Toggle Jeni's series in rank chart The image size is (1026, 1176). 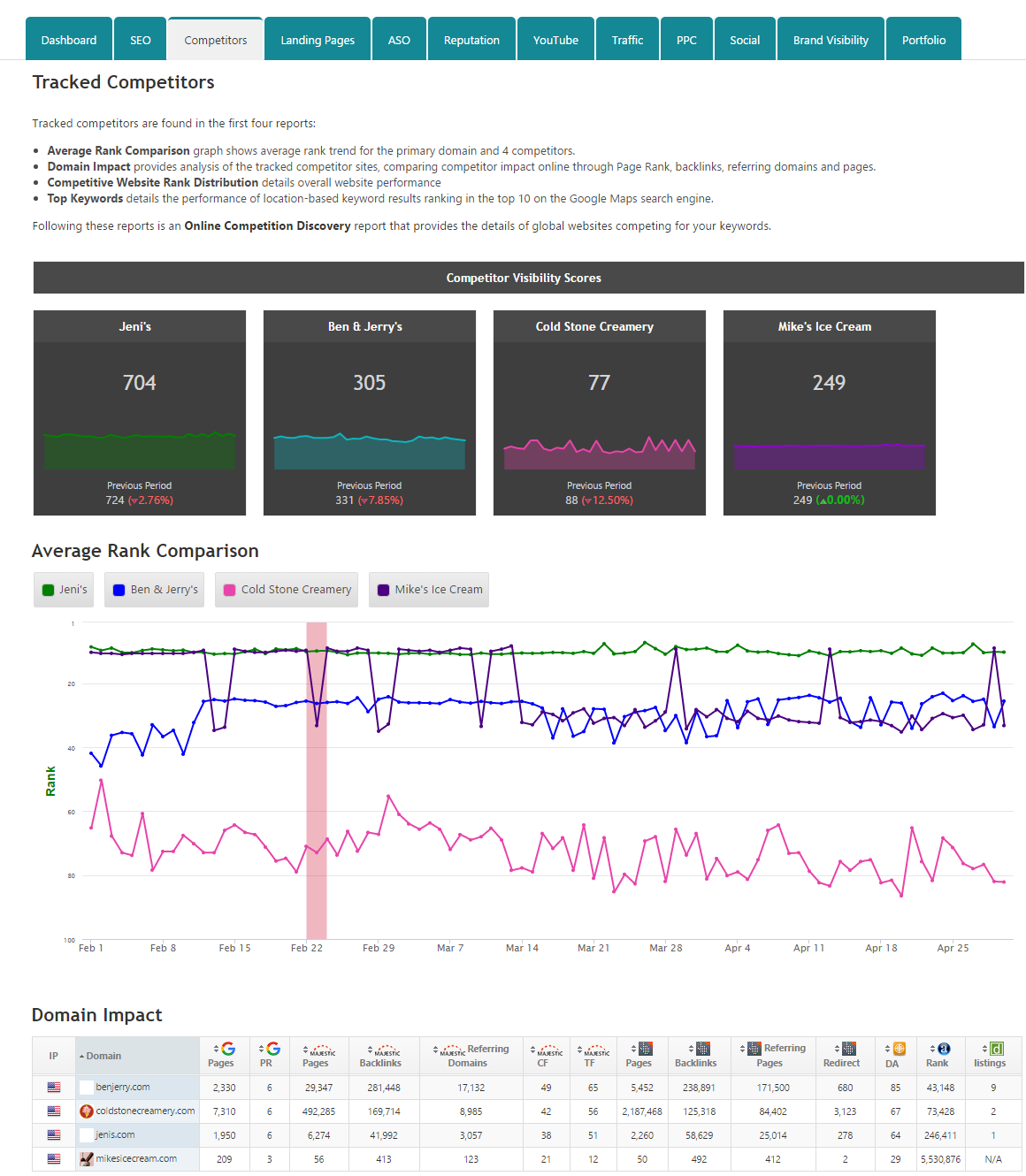click(x=65, y=590)
